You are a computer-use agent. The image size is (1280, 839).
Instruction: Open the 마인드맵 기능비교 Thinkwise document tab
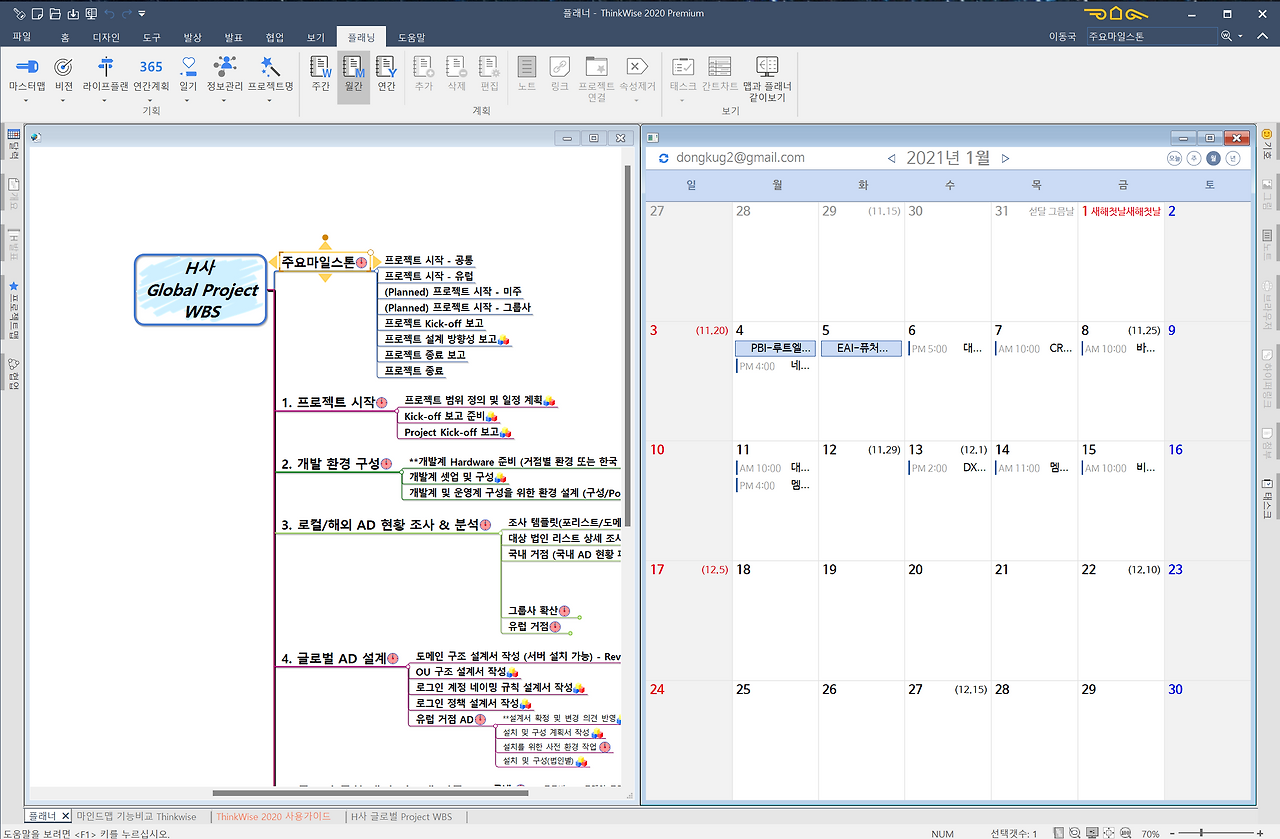[x=137, y=817]
